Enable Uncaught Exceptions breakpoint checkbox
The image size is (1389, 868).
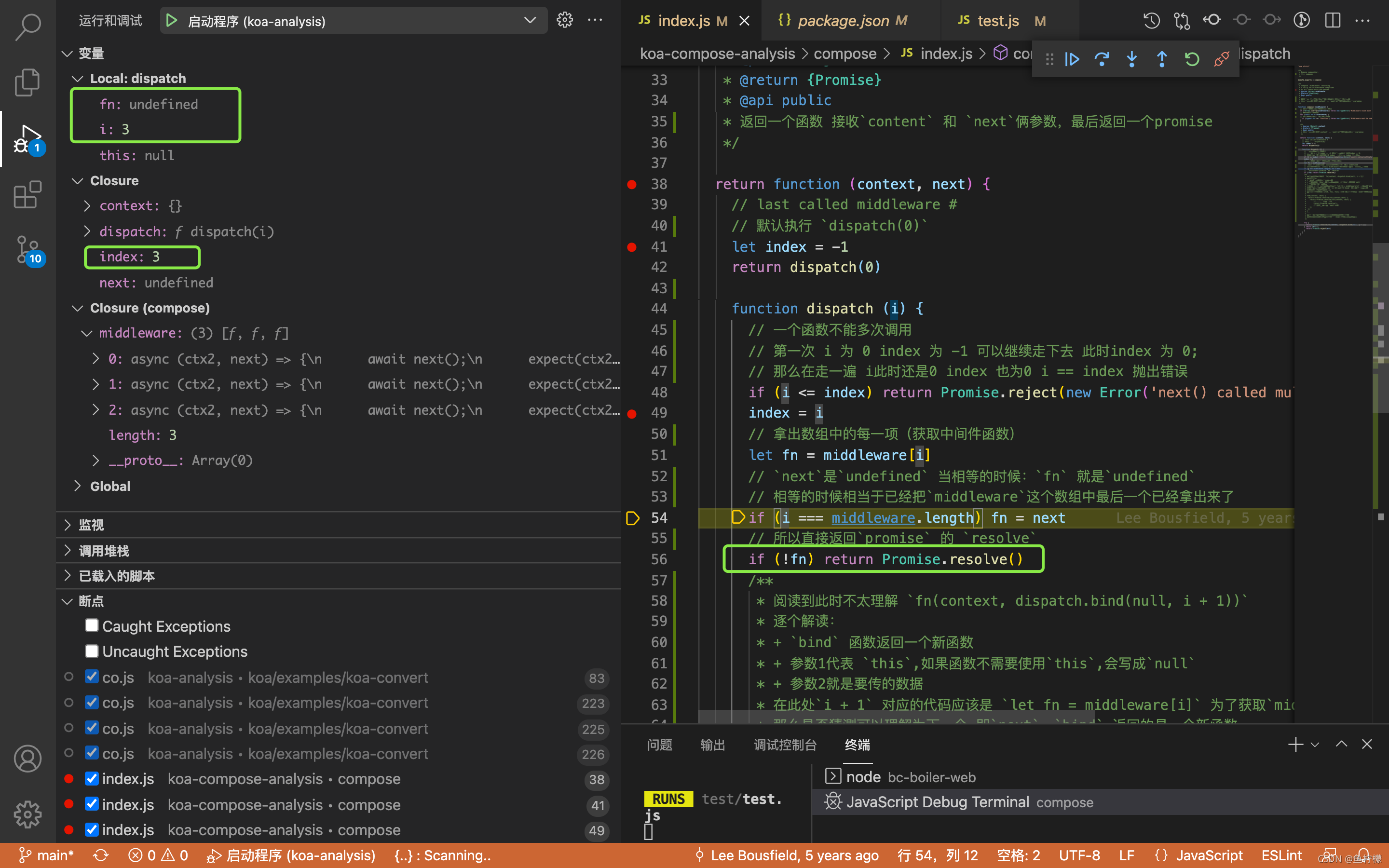pos(92,651)
